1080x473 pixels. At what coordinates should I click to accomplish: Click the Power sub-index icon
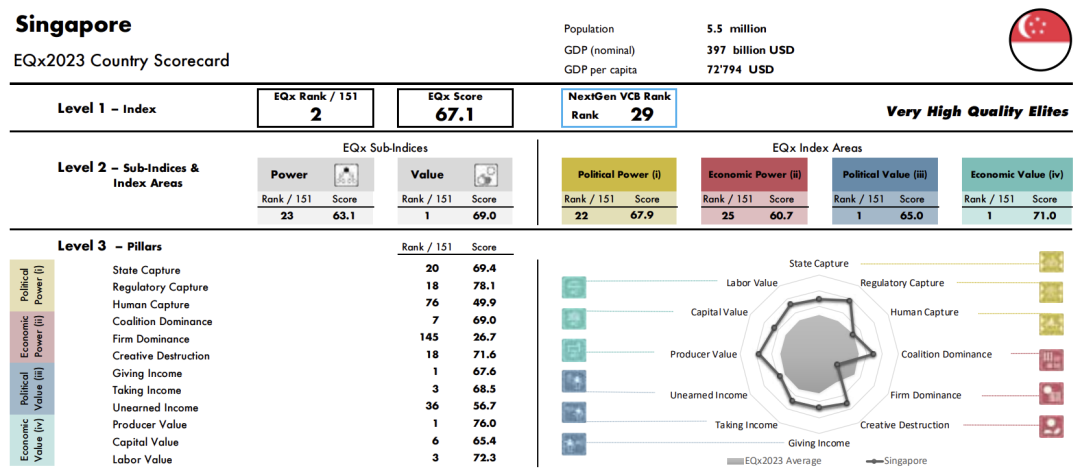pyautogui.click(x=347, y=175)
